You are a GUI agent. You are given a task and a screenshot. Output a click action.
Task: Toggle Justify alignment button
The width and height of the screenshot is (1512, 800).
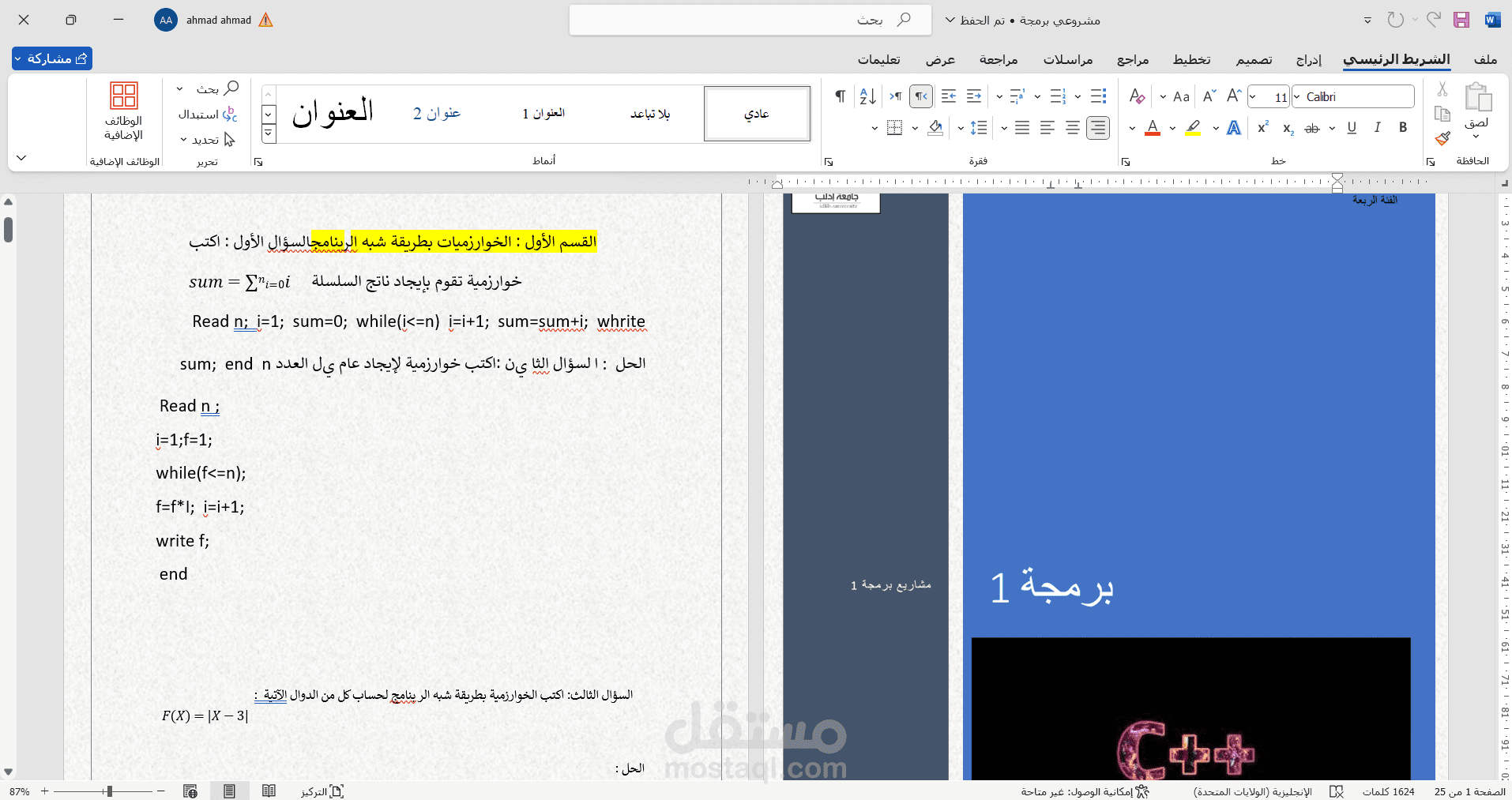(1022, 128)
